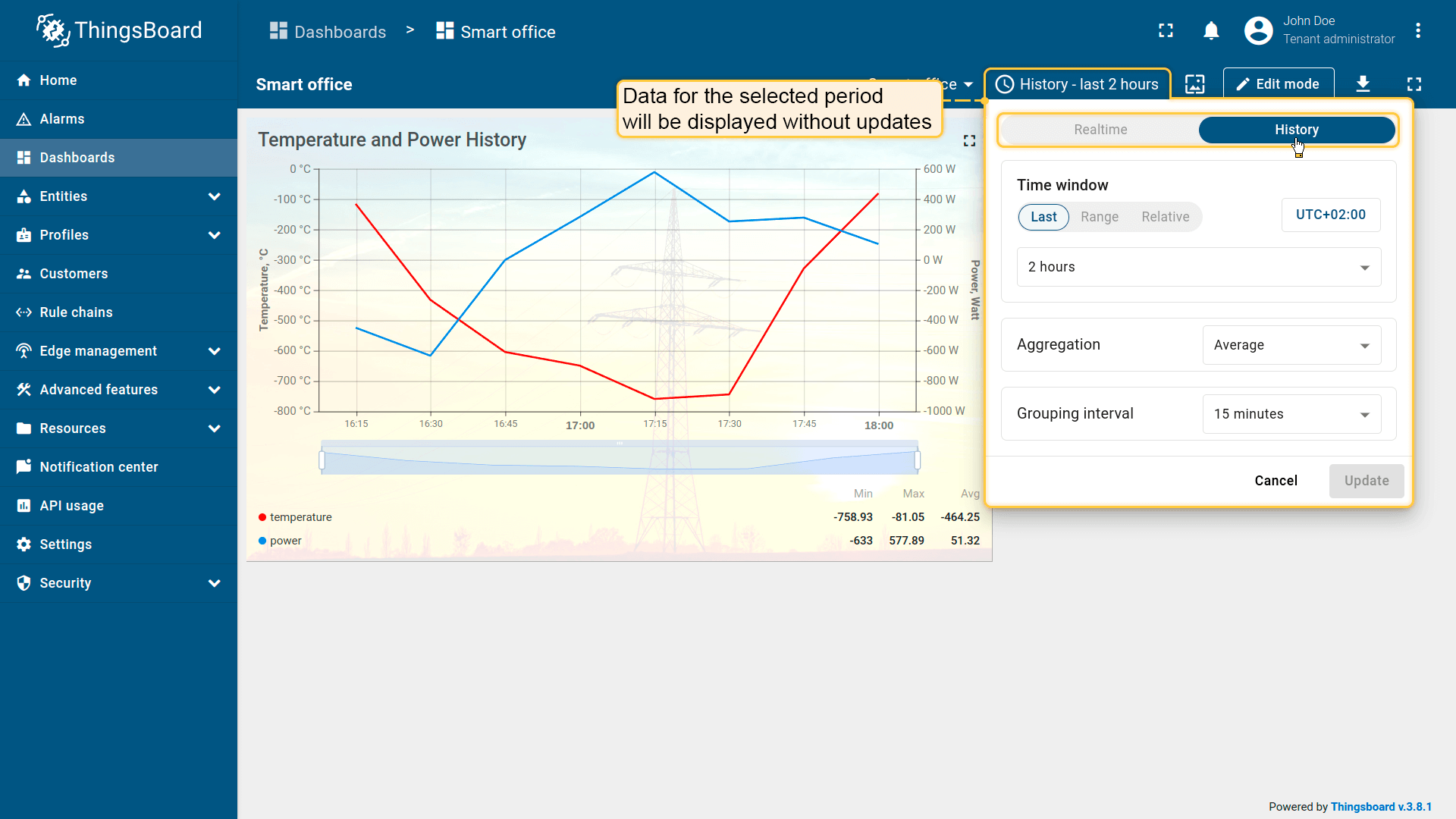Click the dashboard fullscreen icon beside download
Screen dimensions: 1456x819
point(1414,84)
